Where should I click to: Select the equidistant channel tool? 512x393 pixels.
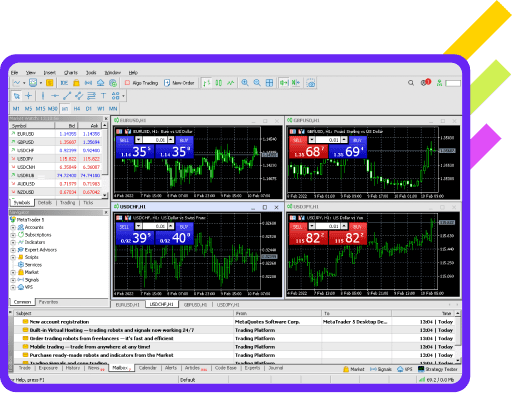79,96
